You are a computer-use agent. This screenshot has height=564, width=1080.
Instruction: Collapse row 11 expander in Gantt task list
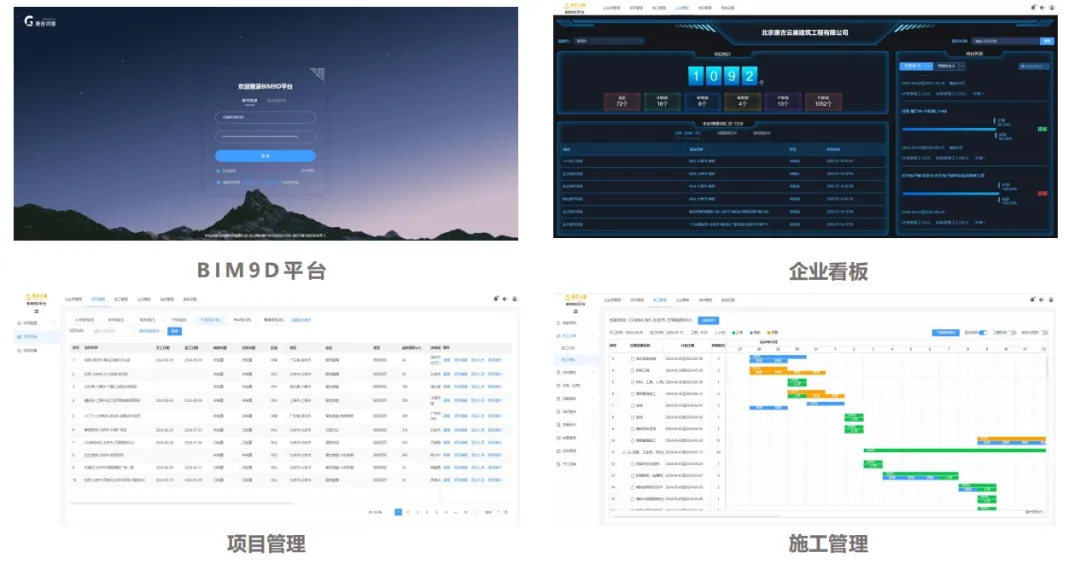[x=624, y=452]
